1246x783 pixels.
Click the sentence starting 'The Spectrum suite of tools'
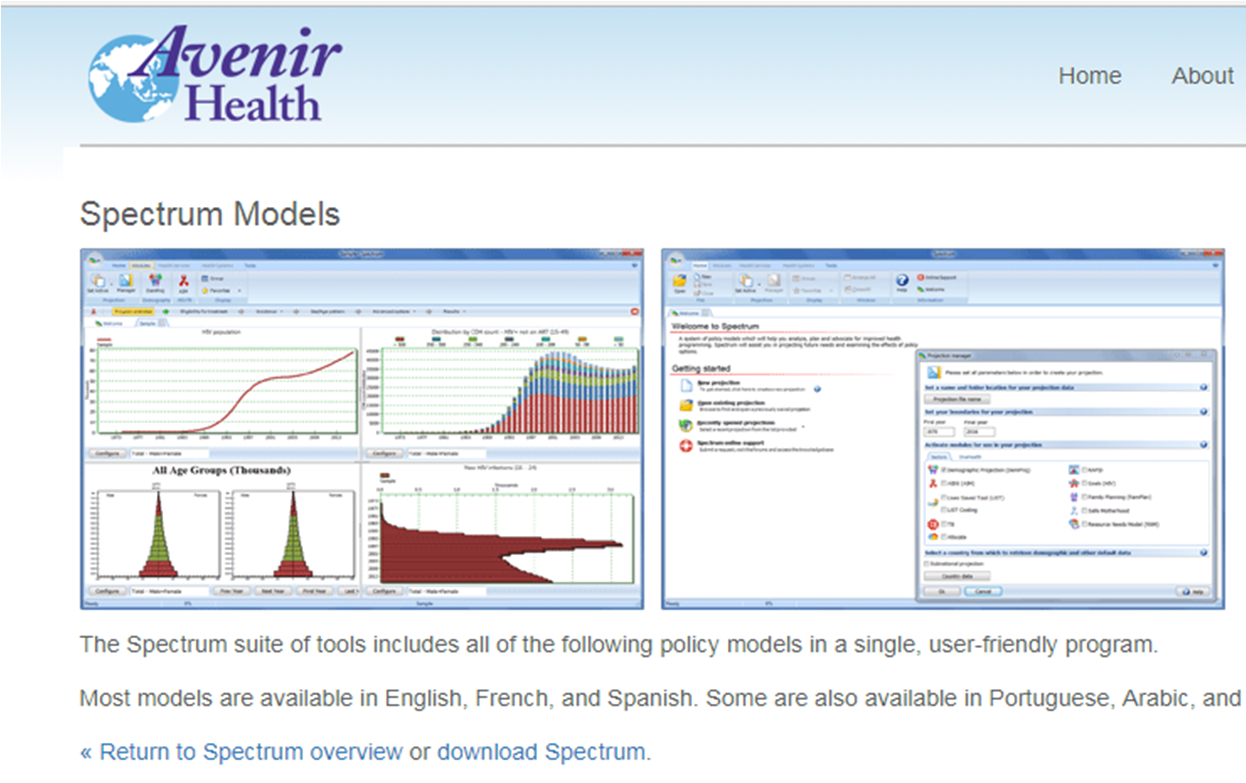[619, 645]
